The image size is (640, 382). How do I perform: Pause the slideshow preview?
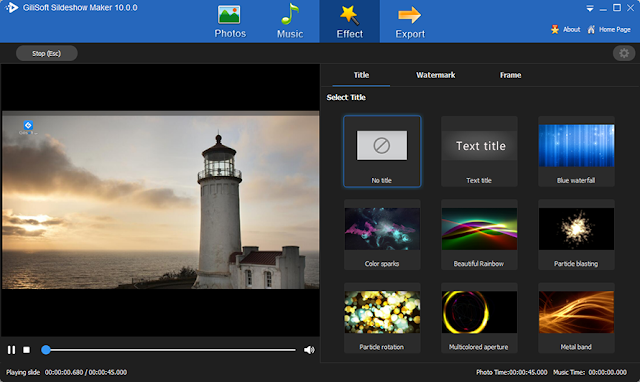[11, 350]
